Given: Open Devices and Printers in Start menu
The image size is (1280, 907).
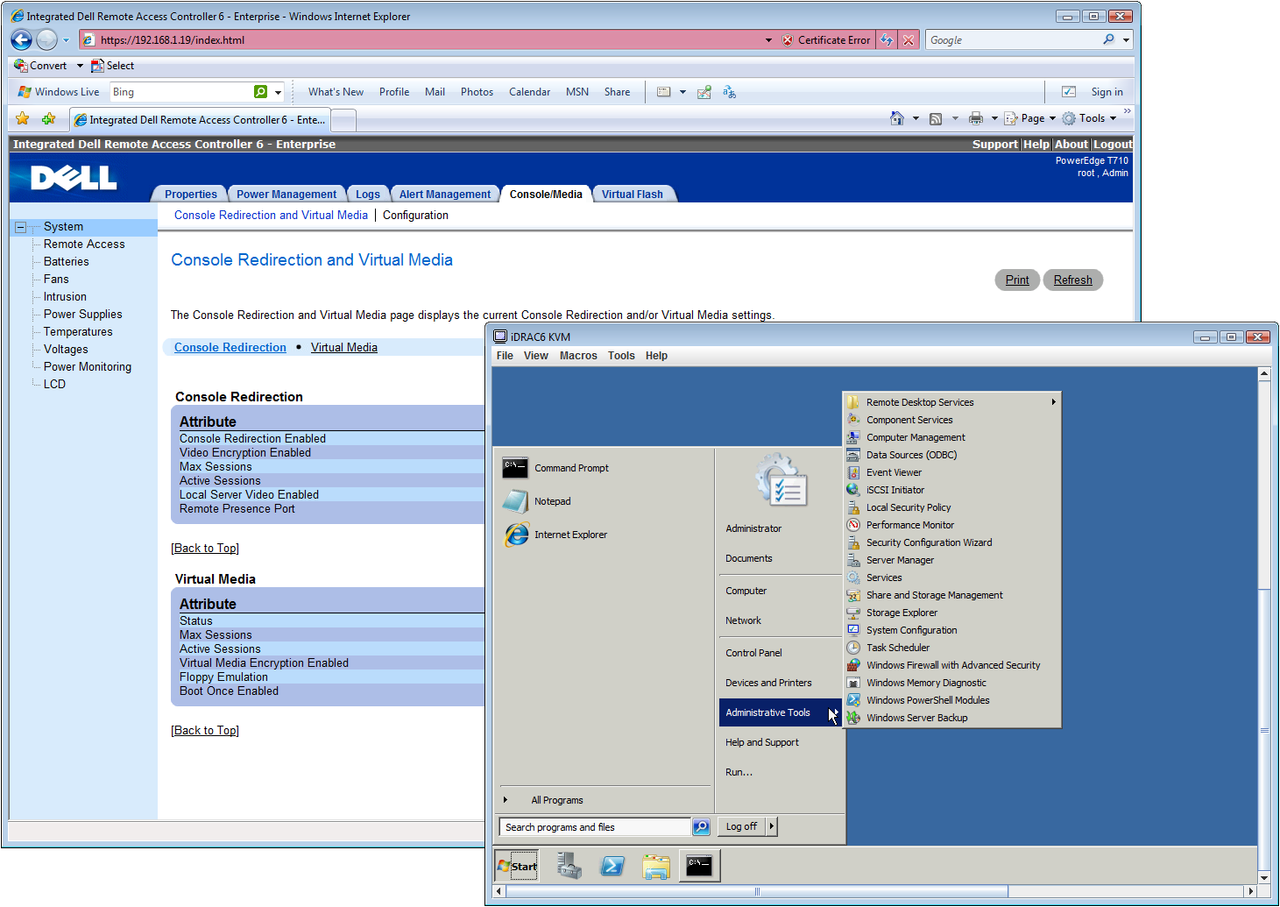Looking at the screenshot, I should click(769, 683).
